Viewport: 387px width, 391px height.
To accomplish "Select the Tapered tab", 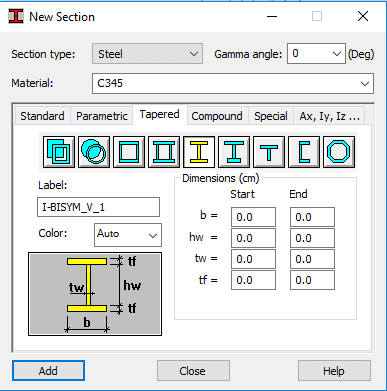I will [x=160, y=114].
